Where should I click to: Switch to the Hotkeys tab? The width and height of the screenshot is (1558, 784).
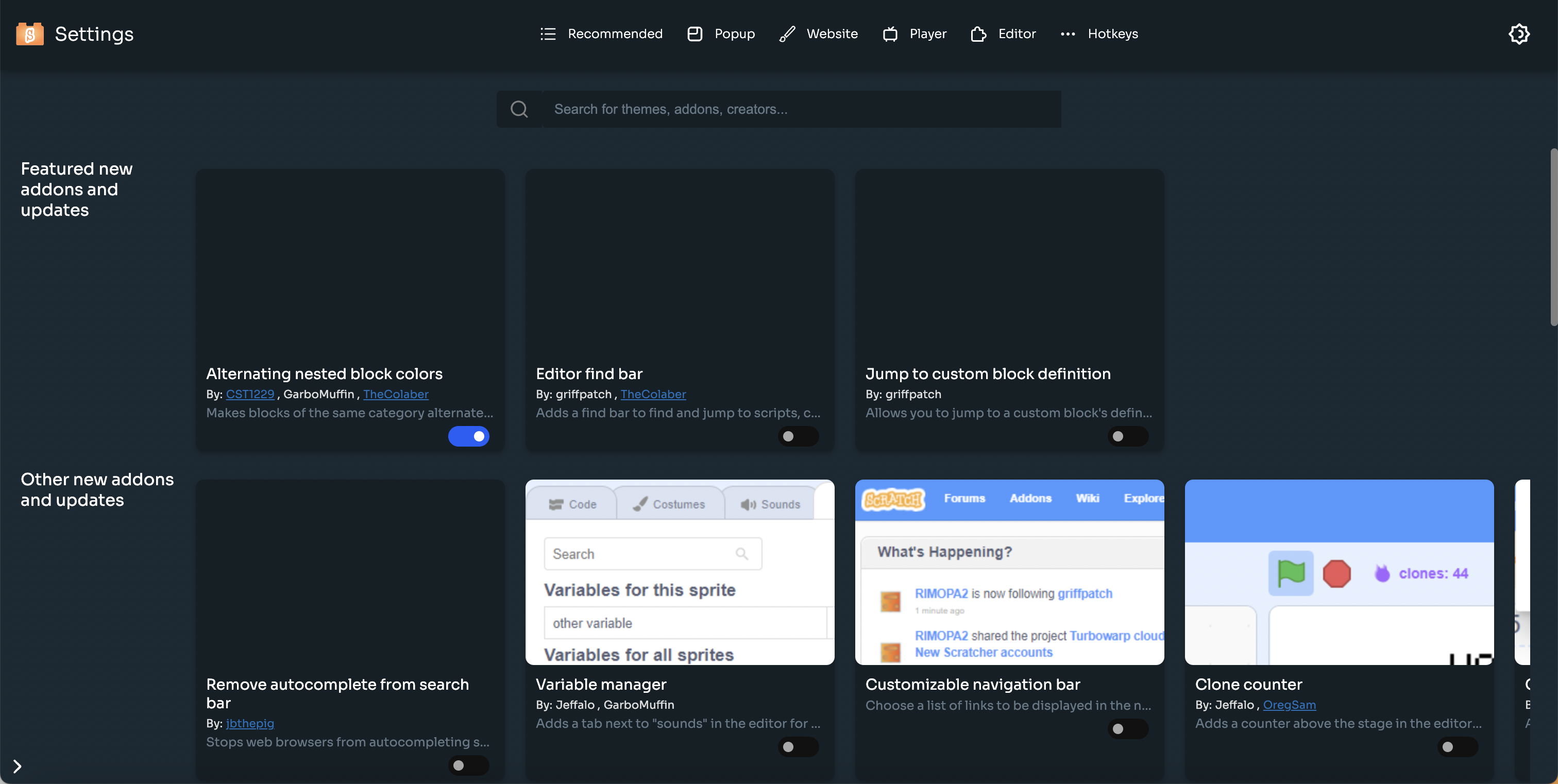click(x=1113, y=34)
